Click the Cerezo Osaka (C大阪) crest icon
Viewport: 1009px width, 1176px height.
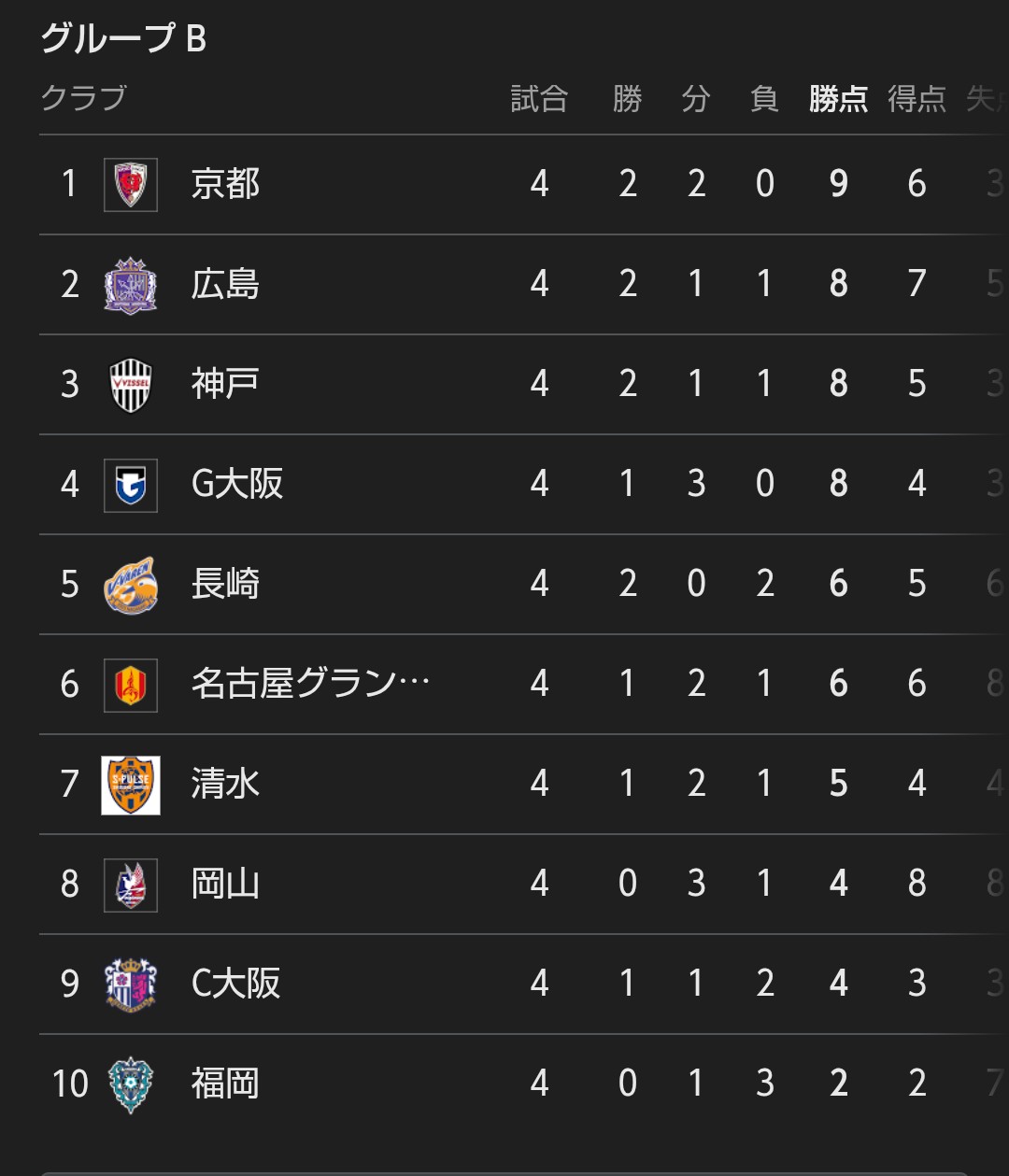pyautogui.click(x=131, y=984)
